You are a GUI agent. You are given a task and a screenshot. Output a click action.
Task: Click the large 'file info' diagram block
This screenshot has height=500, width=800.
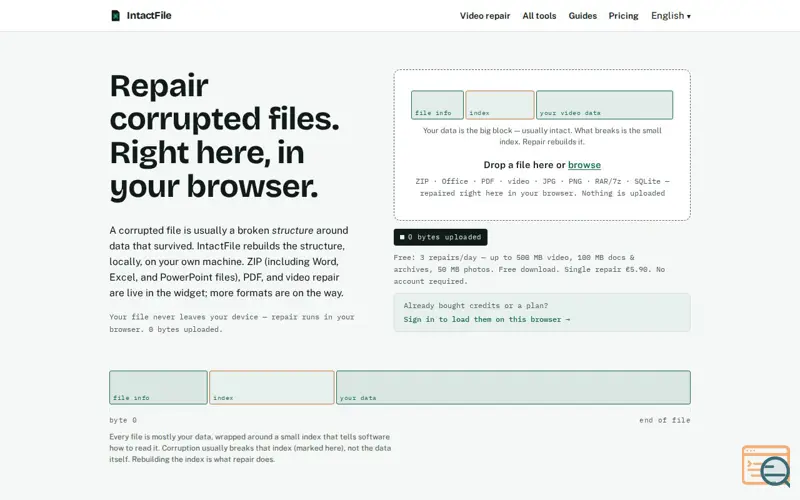(x=158, y=387)
